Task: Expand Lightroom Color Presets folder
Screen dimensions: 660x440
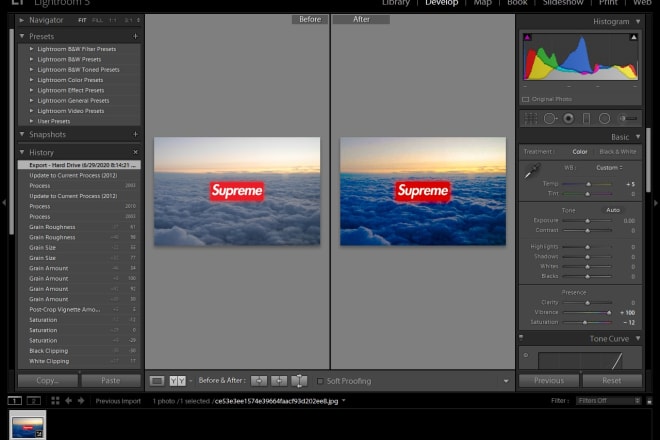Action: [x=32, y=80]
